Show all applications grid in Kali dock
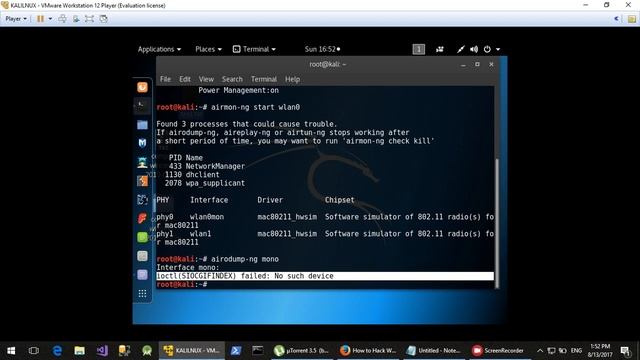 click(x=142, y=293)
